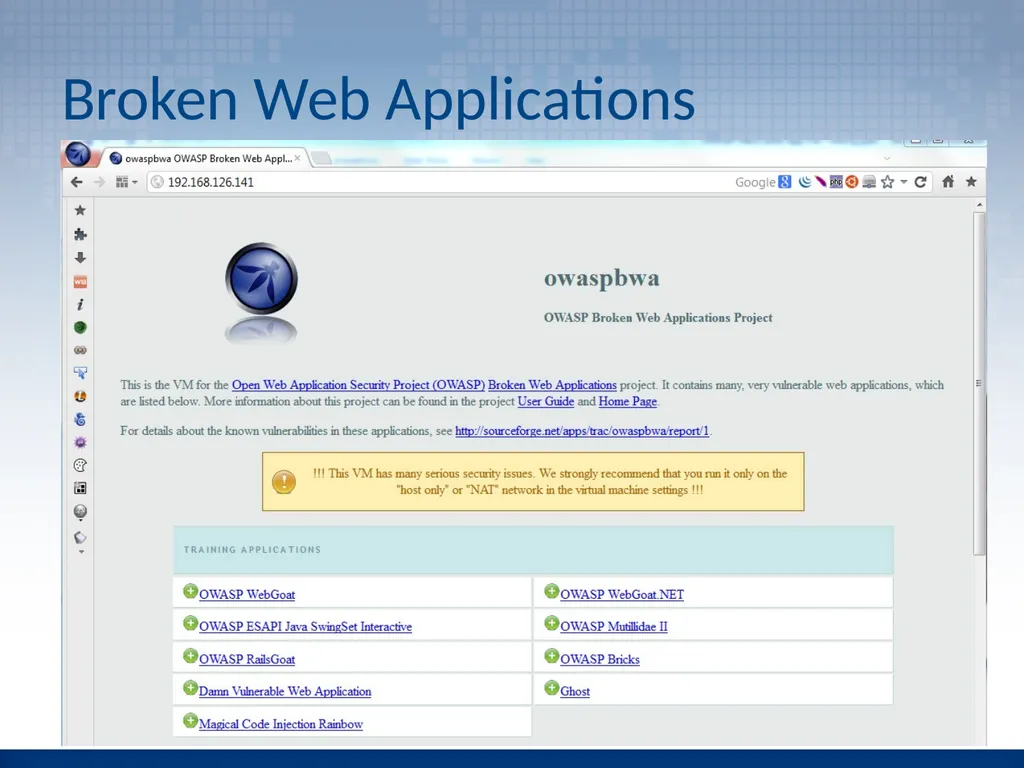The image size is (1024, 768).
Task: Click the jQuery wave icon in address bar
Action: click(805, 182)
